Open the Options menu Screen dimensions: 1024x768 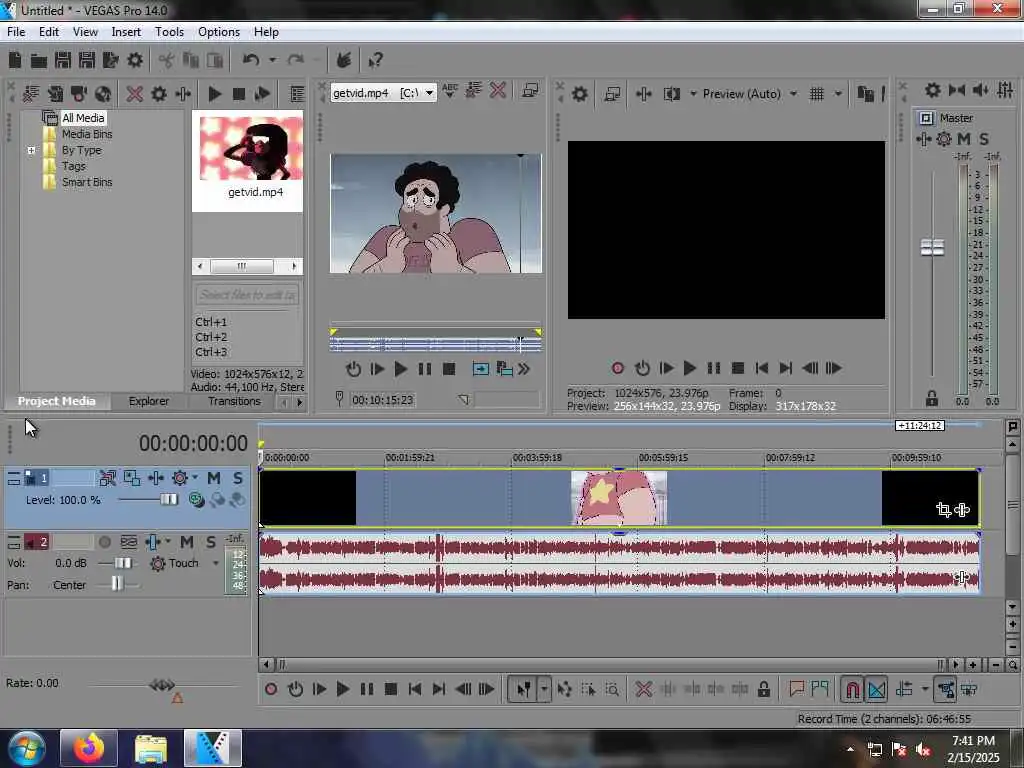[219, 32]
